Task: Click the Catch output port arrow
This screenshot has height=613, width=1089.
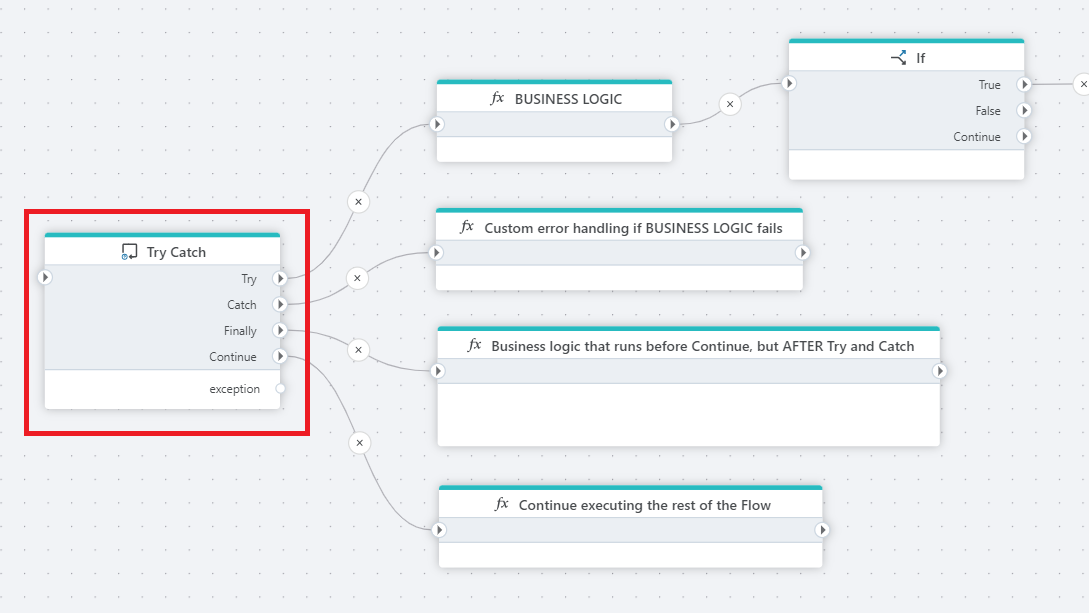Action: pos(280,304)
